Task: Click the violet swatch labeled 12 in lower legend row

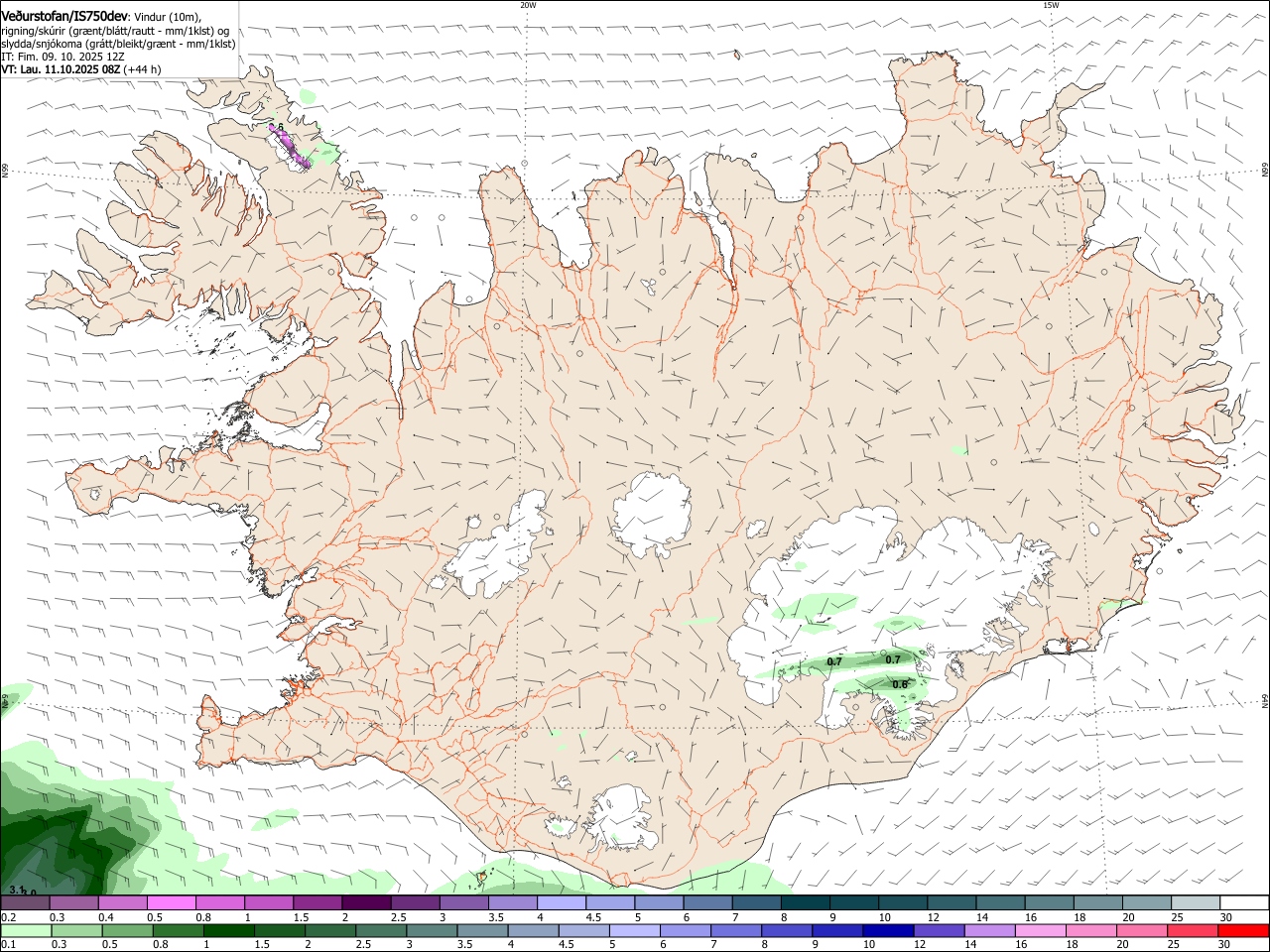Action: [x=938, y=931]
